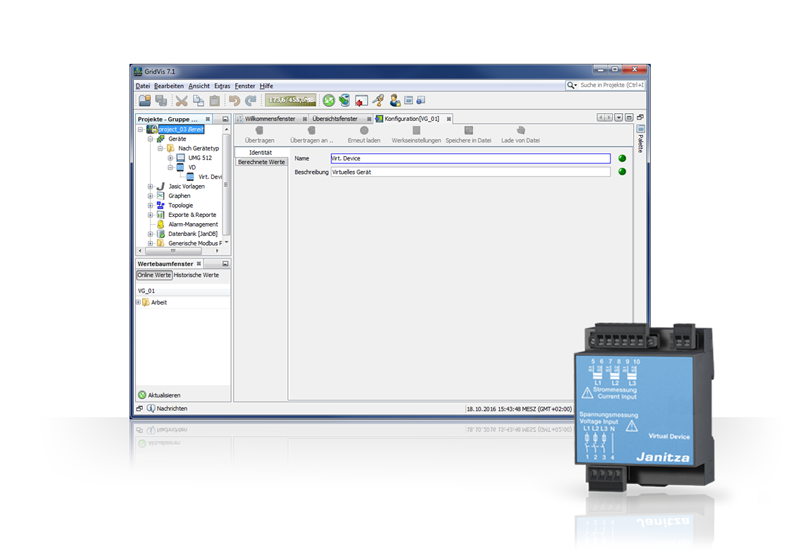Click the open project toolbar icon
This screenshot has height=560, width=800.
pos(145,100)
